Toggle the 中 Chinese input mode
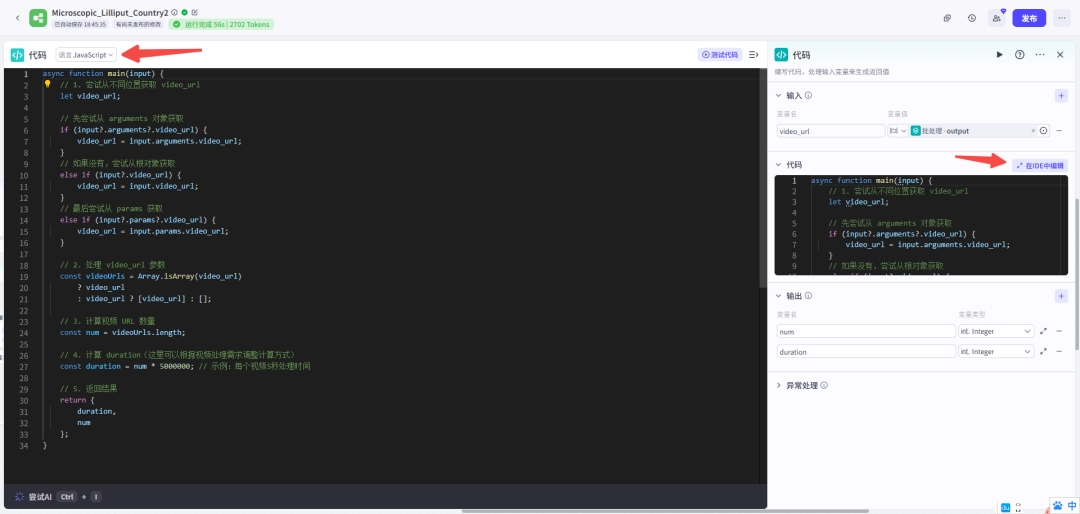The height and width of the screenshot is (514, 1080). coord(1071,506)
